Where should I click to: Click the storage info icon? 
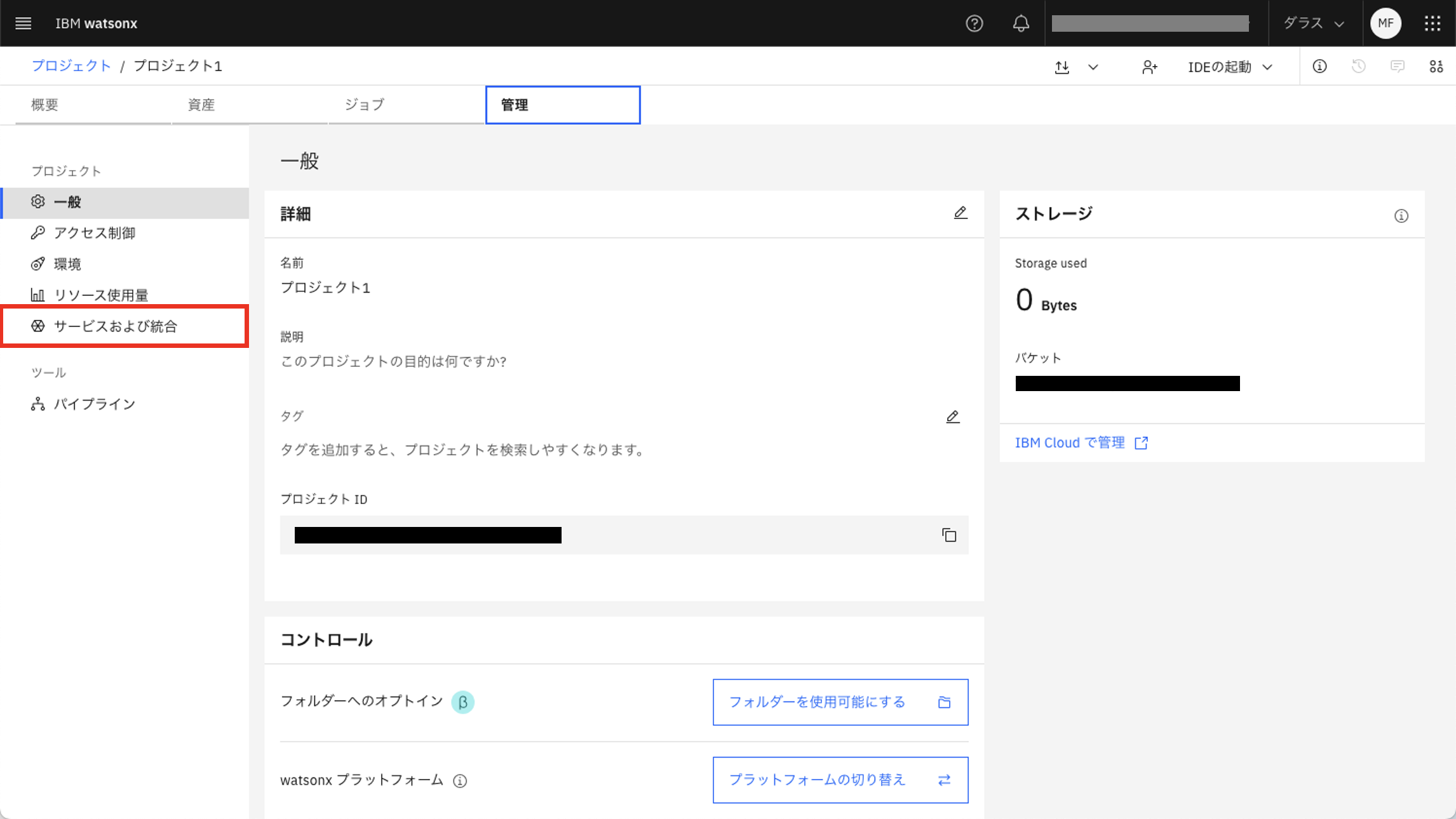pyautogui.click(x=1401, y=216)
